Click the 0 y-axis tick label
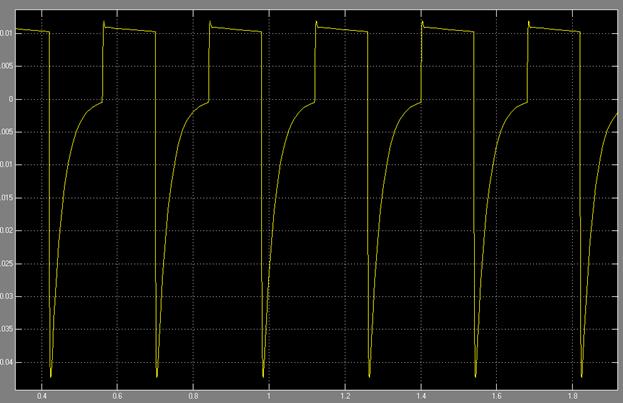The height and width of the screenshot is (403, 623). [11, 99]
